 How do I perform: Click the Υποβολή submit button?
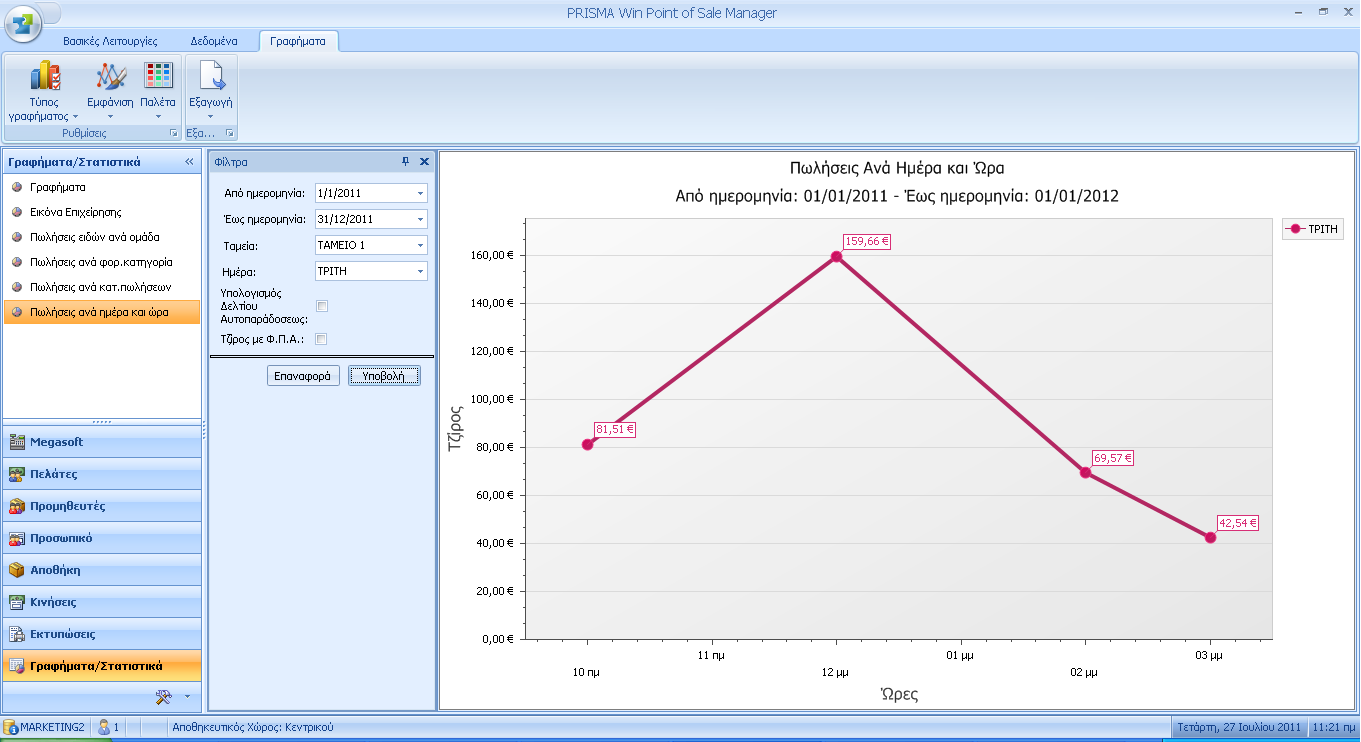[x=385, y=376]
